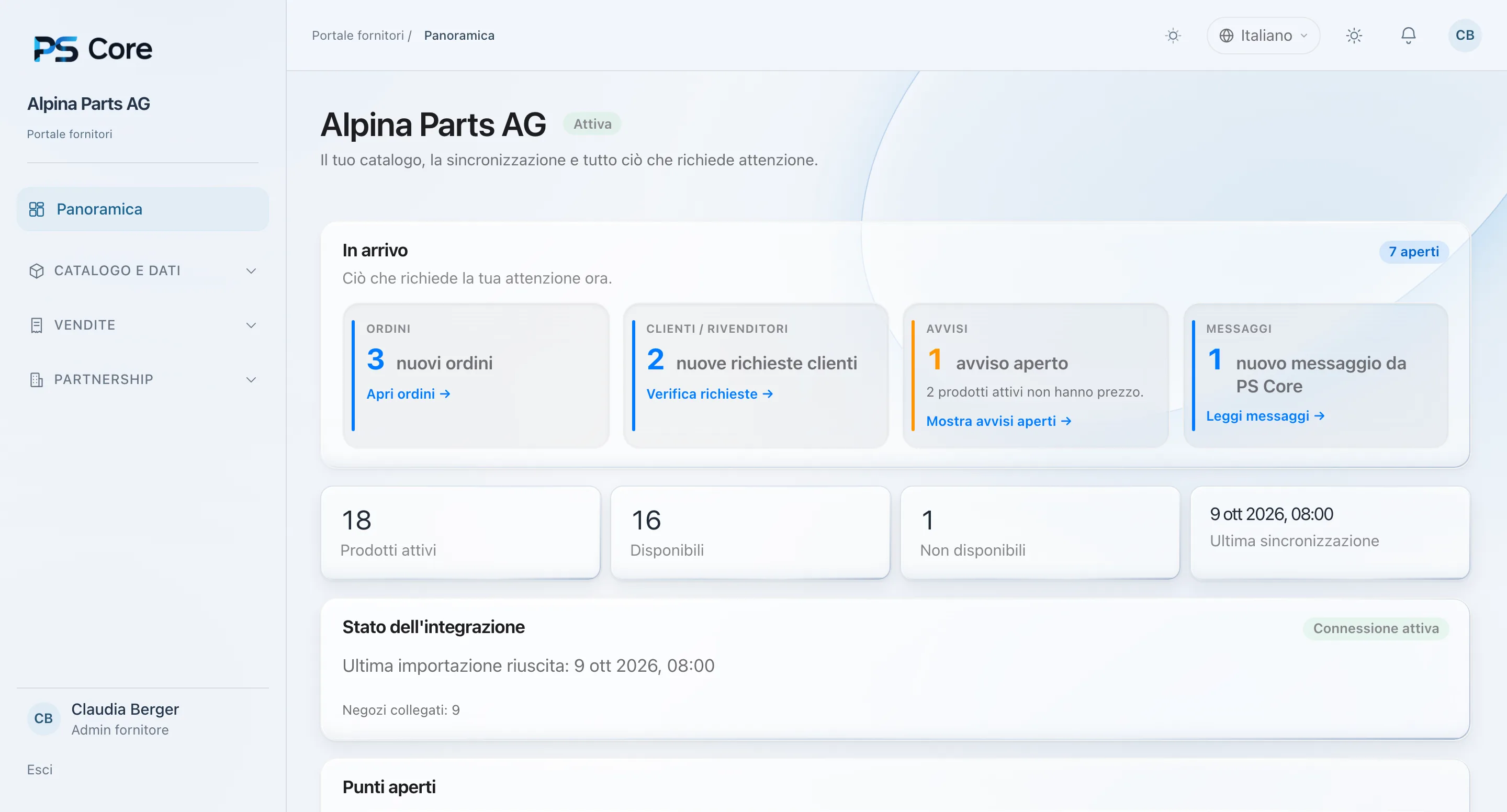The height and width of the screenshot is (812, 1507).
Task: Click the ORDINI card with 3 nuovi ordini
Action: pos(476,376)
